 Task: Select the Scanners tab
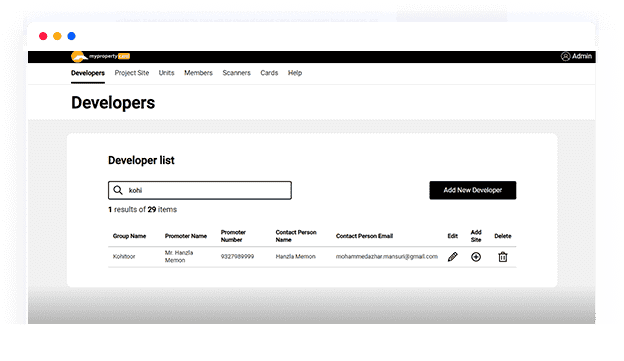click(236, 73)
